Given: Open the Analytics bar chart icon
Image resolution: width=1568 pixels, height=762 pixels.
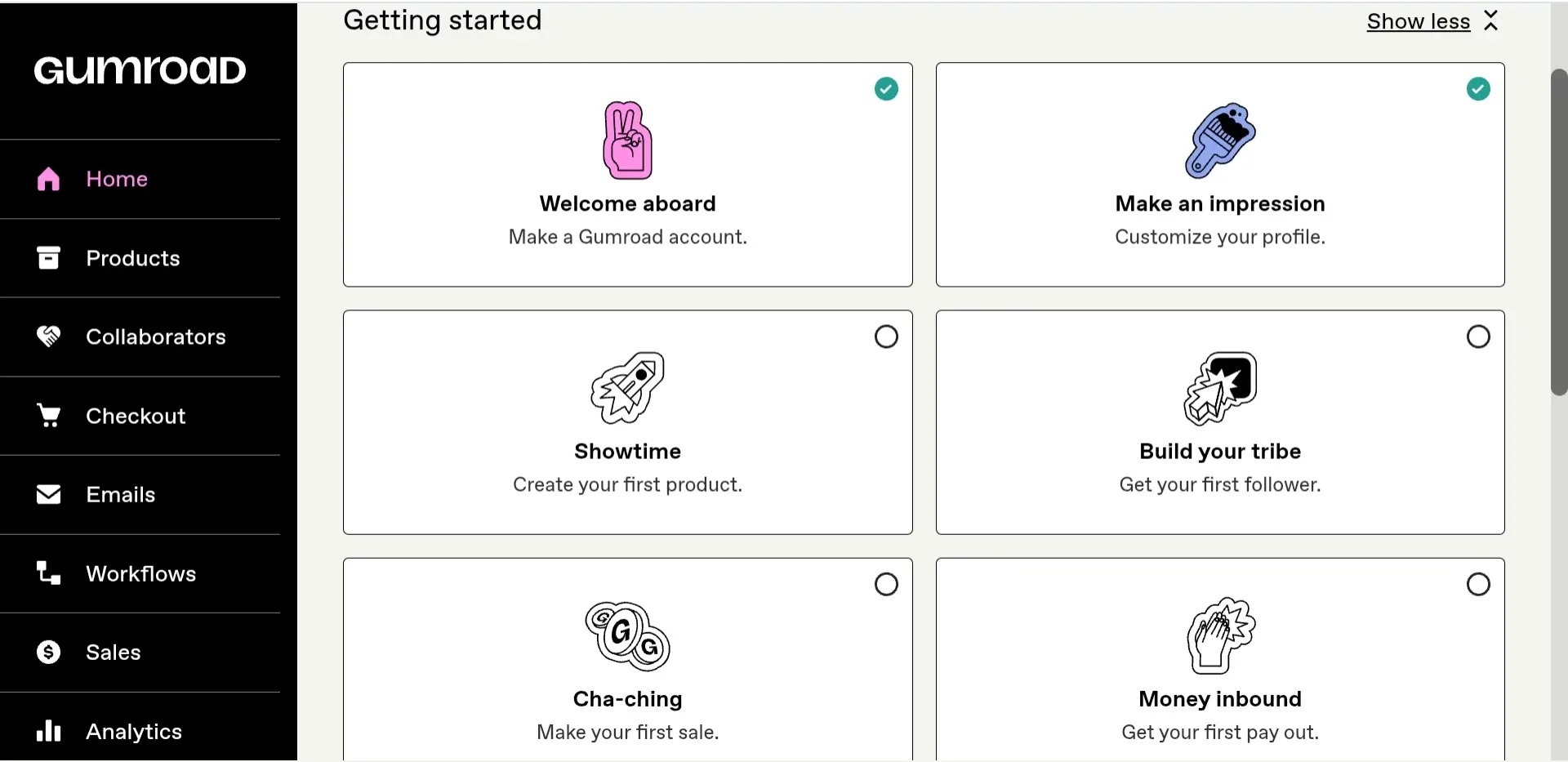Looking at the screenshot, I should coord(47,730).
